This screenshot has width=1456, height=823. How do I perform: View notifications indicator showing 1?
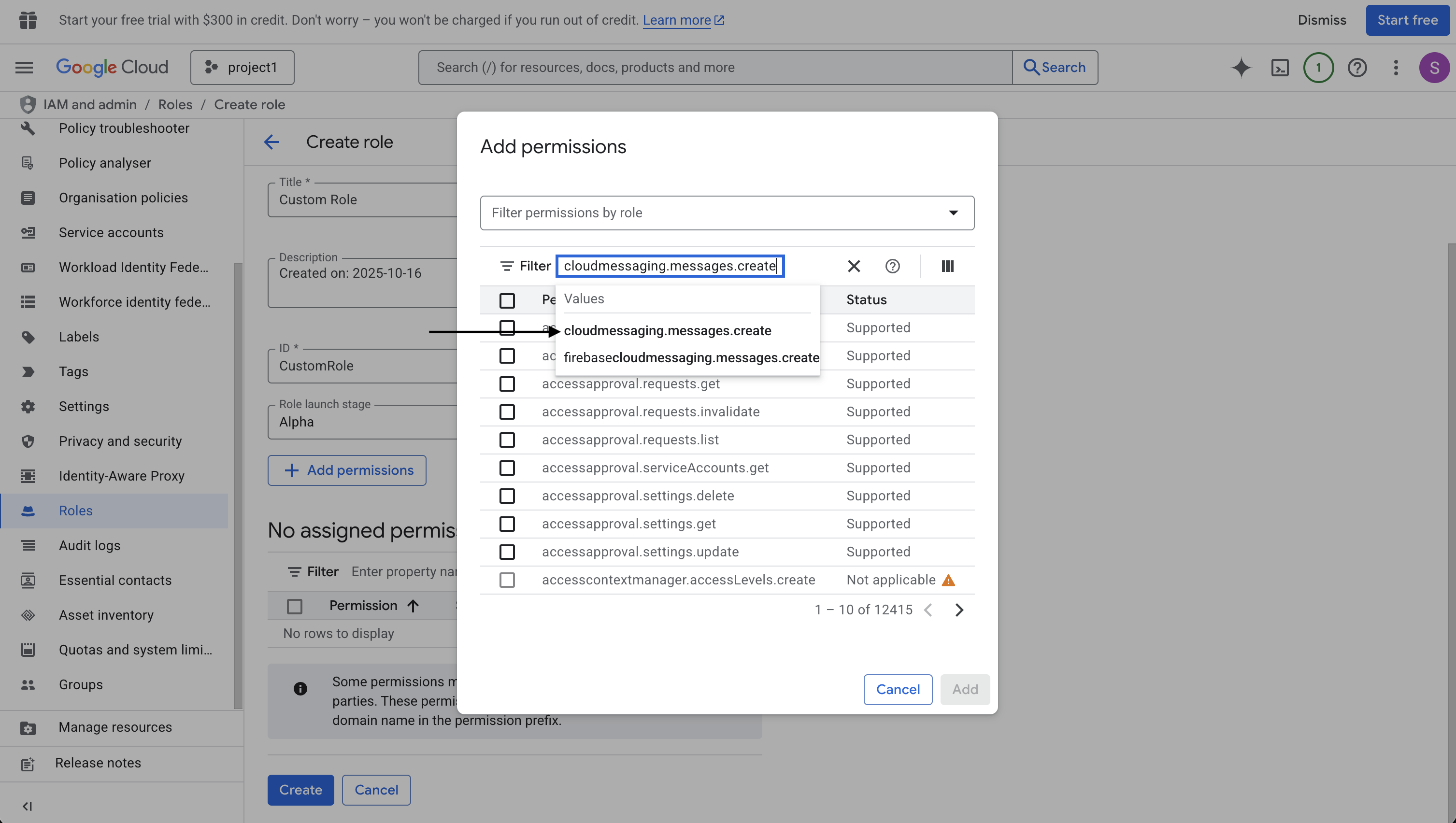click(1318, 67)
